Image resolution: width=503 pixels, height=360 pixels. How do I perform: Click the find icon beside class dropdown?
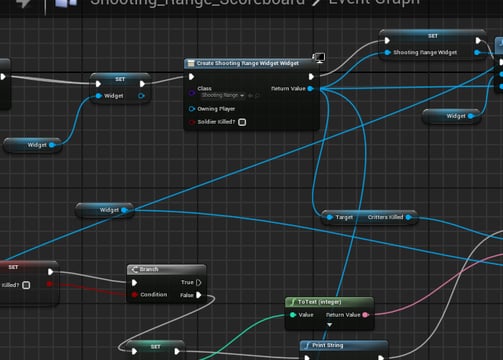[257, 96]
